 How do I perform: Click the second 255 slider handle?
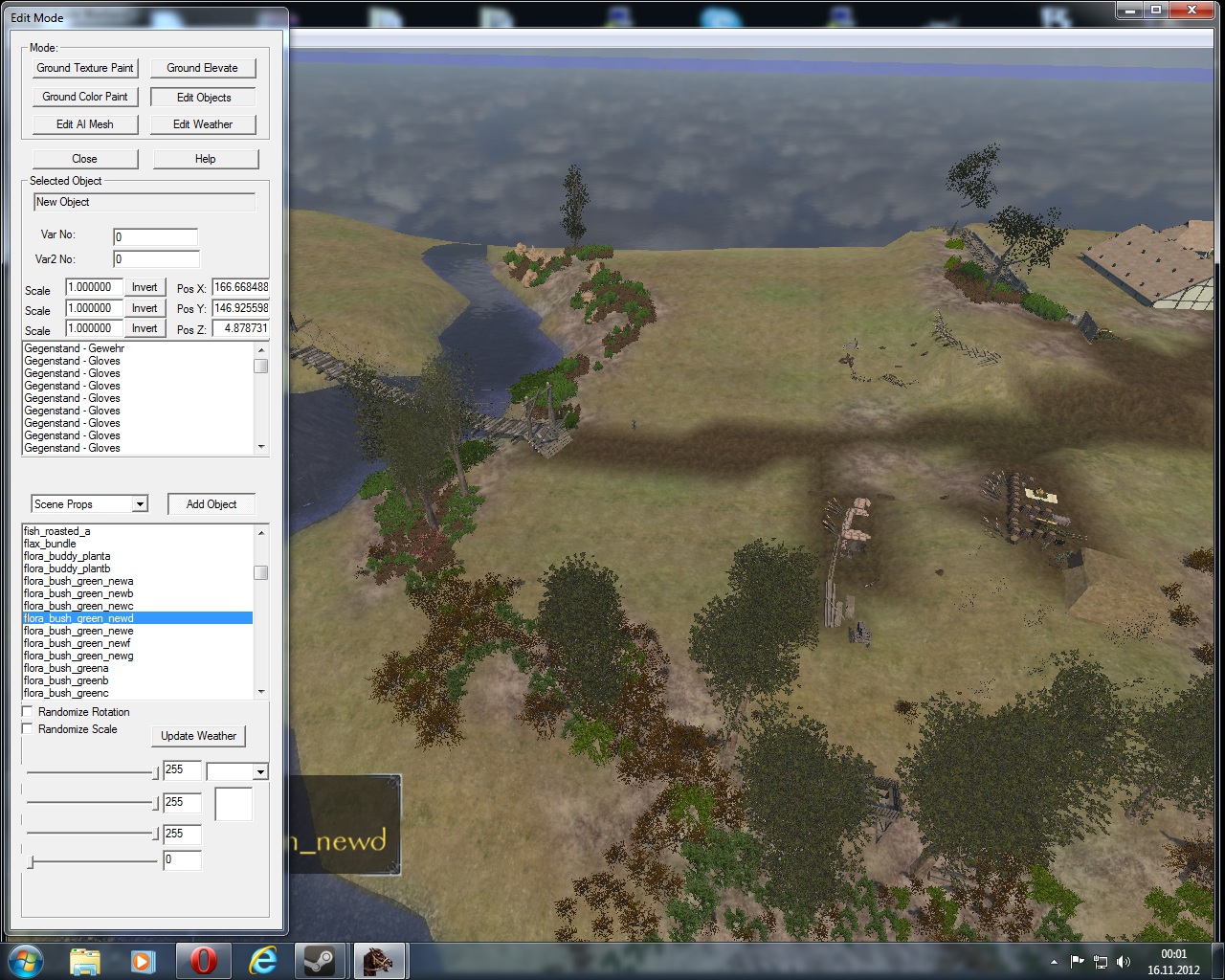tap(156, 803)
